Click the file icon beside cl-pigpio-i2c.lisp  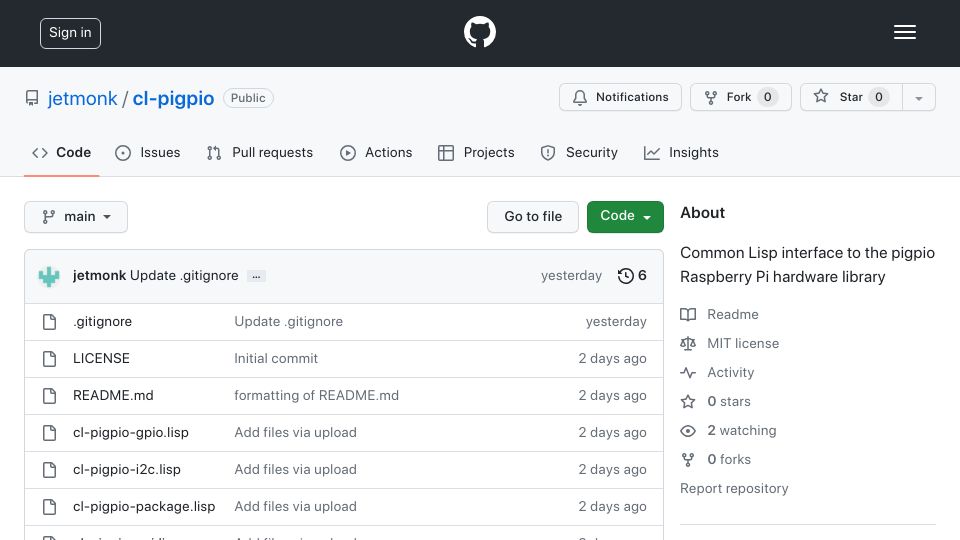(50, 470)
